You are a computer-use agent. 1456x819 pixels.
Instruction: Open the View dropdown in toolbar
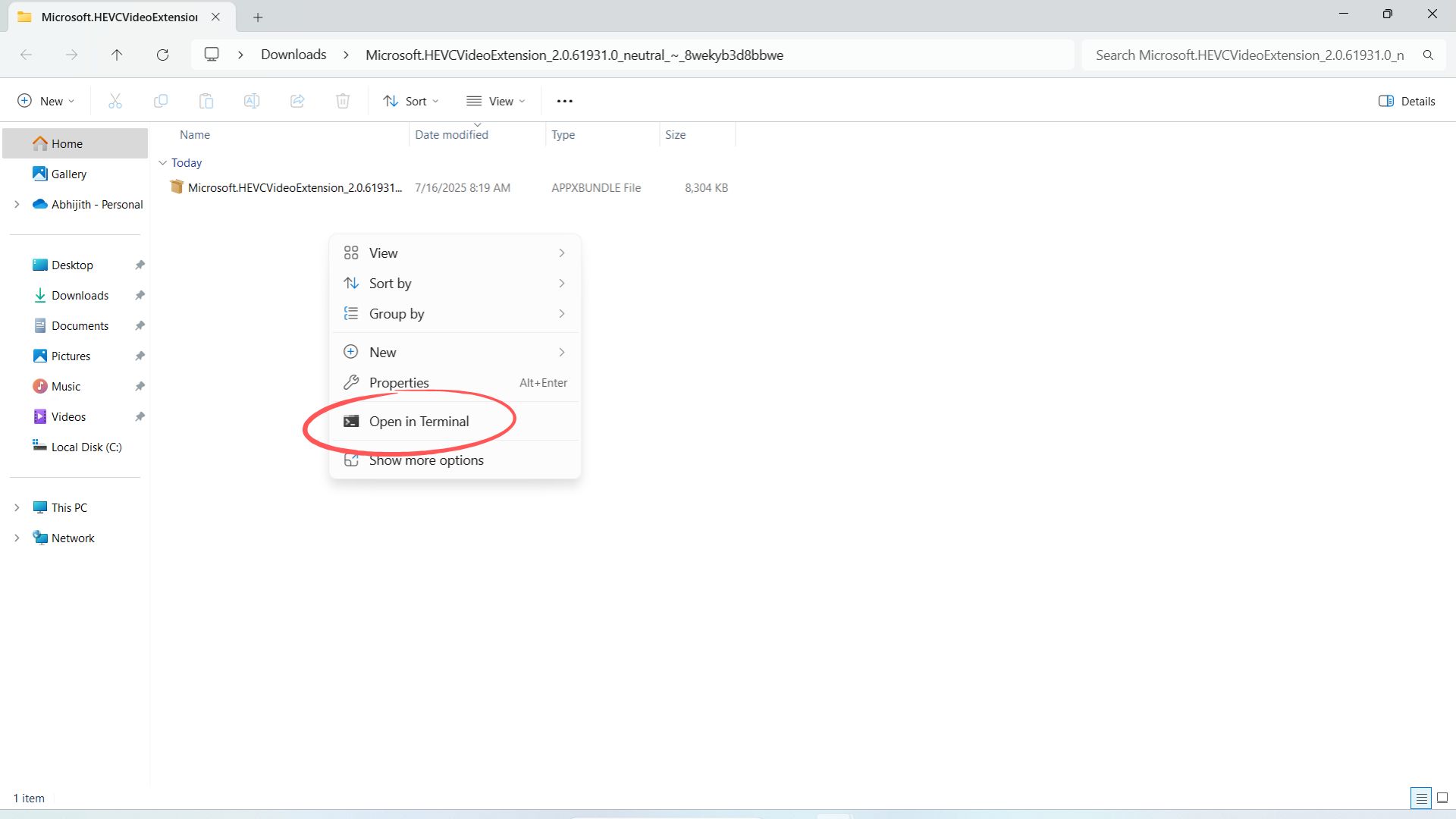coord(496,101)
